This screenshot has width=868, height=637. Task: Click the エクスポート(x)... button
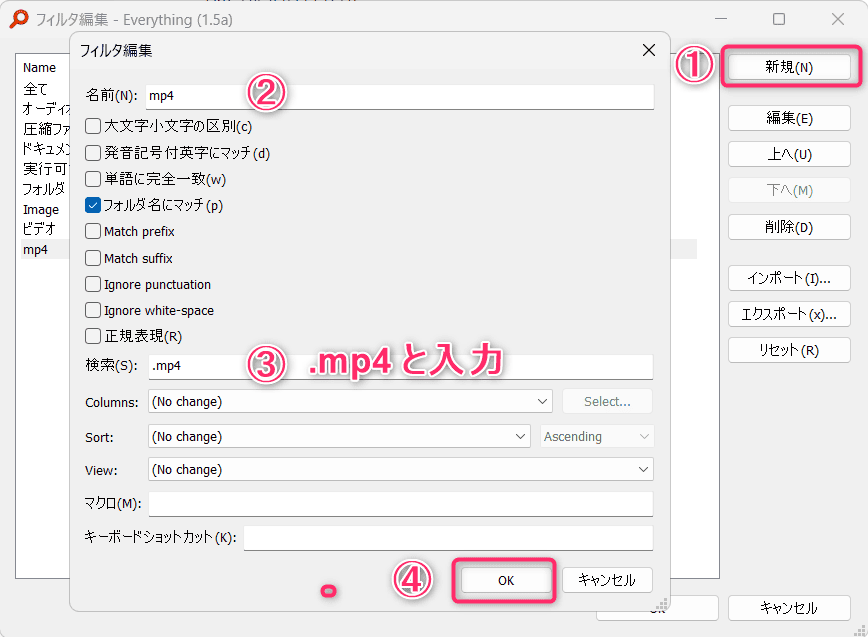(789, 314)
